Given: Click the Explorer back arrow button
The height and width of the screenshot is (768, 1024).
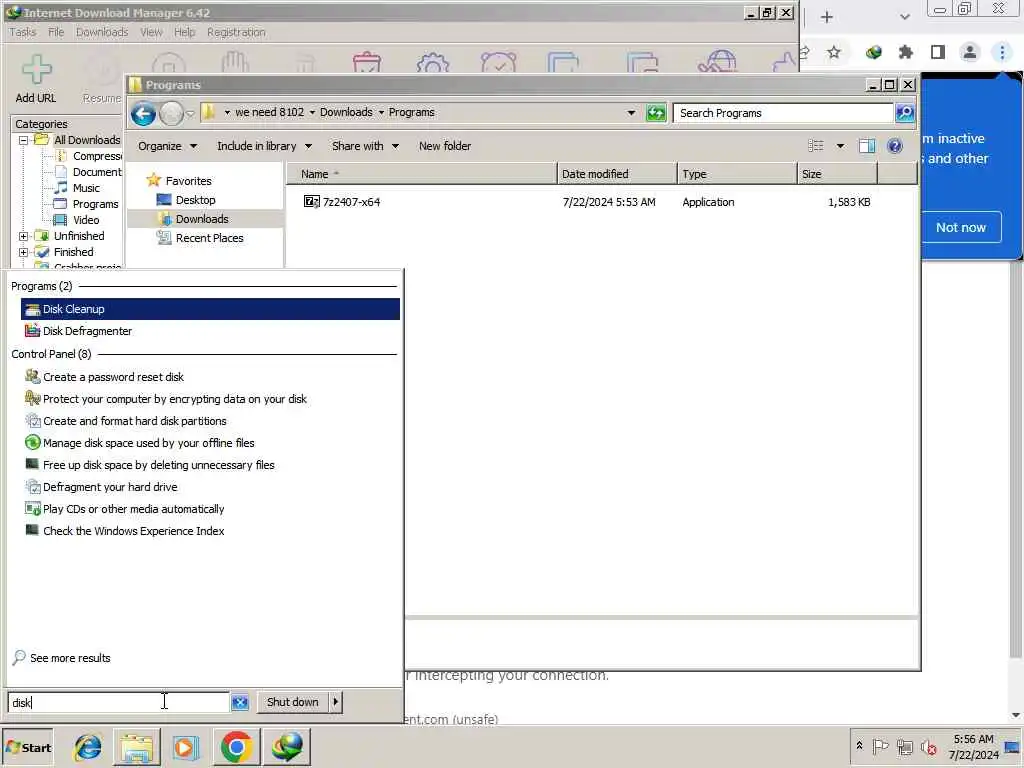Looking at the screenshot, I should [x=143, y=114].
